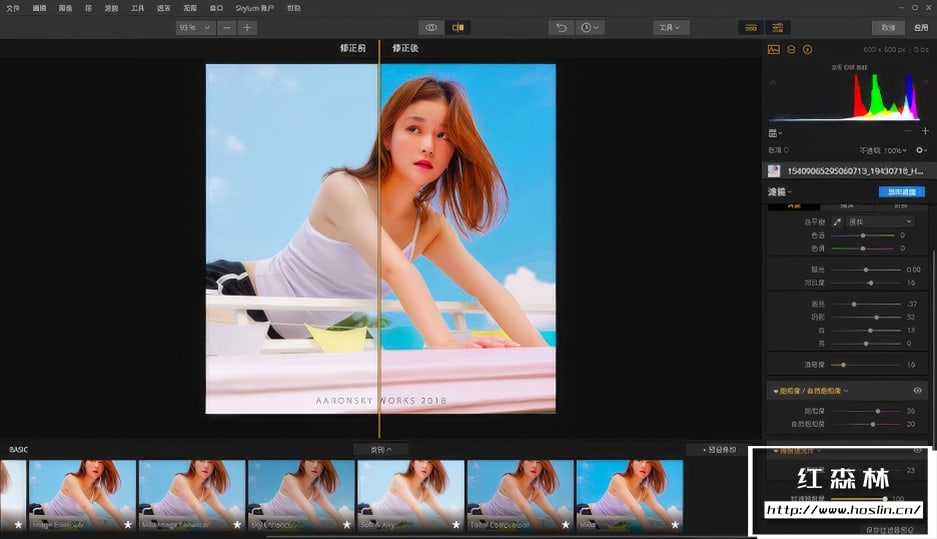This screenshot has height=539, width=937.
Task: Click the presets button right of filmstrip
Action: pyautogui.click(x=719, y=449)
